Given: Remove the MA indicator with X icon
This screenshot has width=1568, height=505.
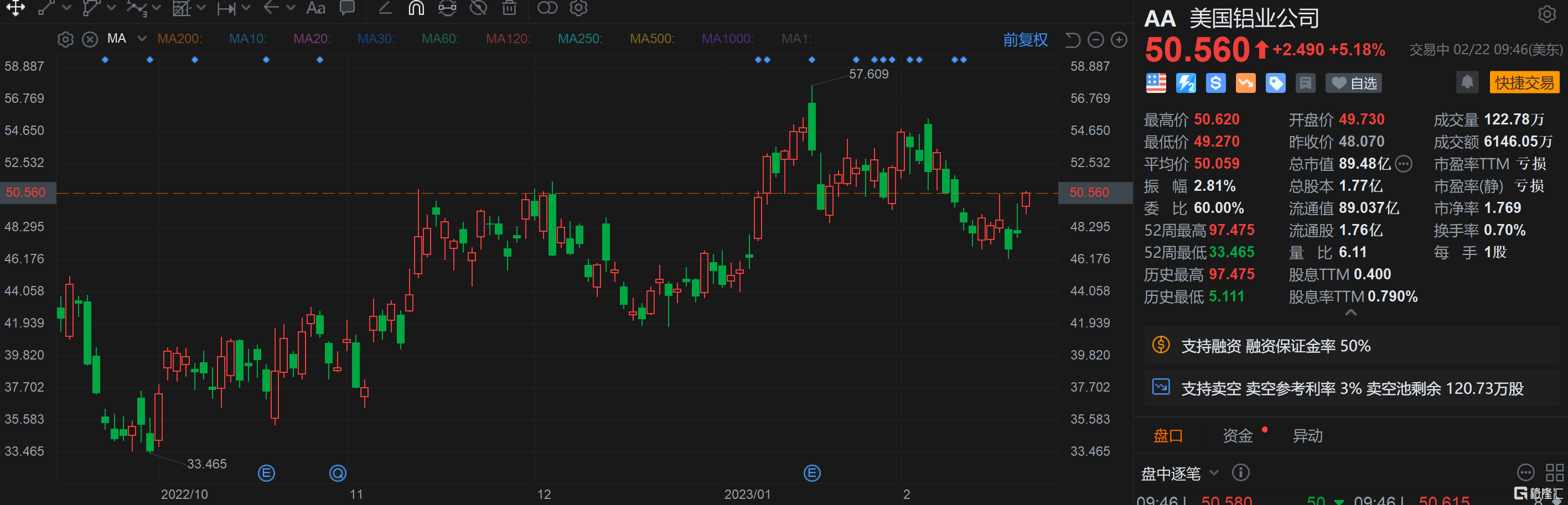Looking at the screenshot, I should pyautogui.click(x=90, y=40).
